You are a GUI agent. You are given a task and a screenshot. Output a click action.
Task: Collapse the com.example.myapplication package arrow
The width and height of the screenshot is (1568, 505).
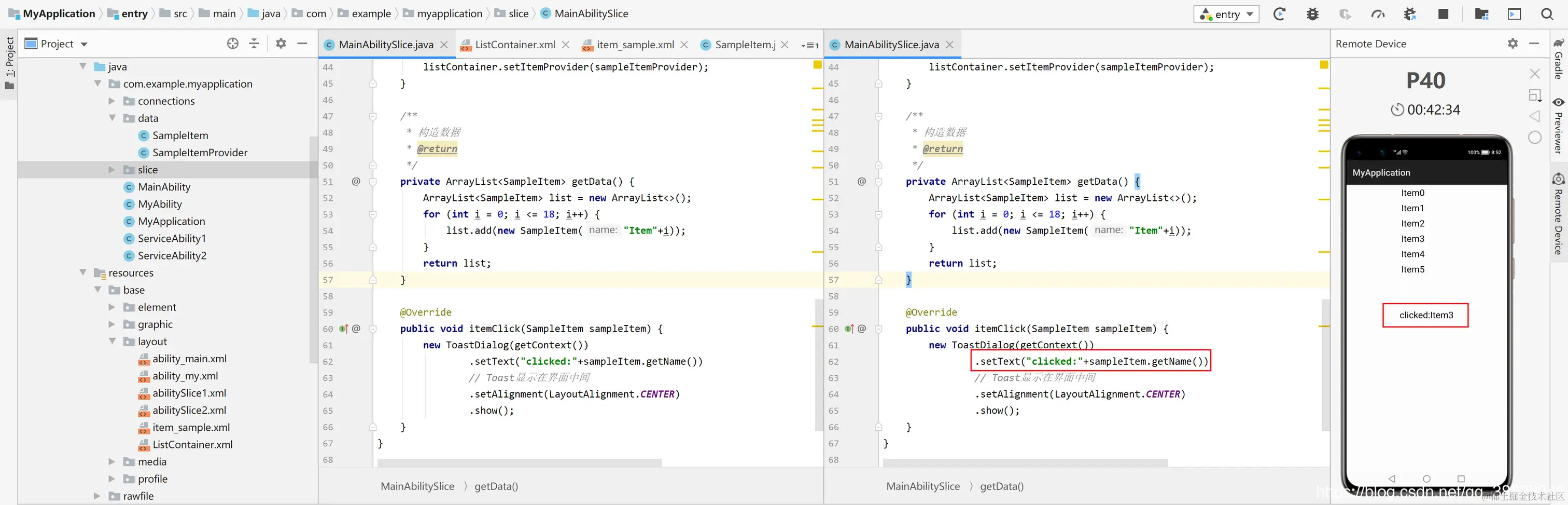(x=97, y=84)
